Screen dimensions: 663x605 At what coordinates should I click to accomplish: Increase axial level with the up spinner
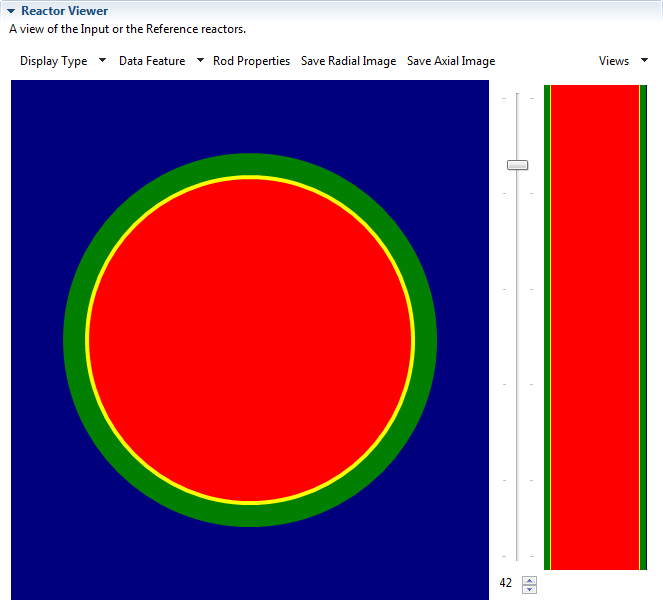click(x=529, y=580)
